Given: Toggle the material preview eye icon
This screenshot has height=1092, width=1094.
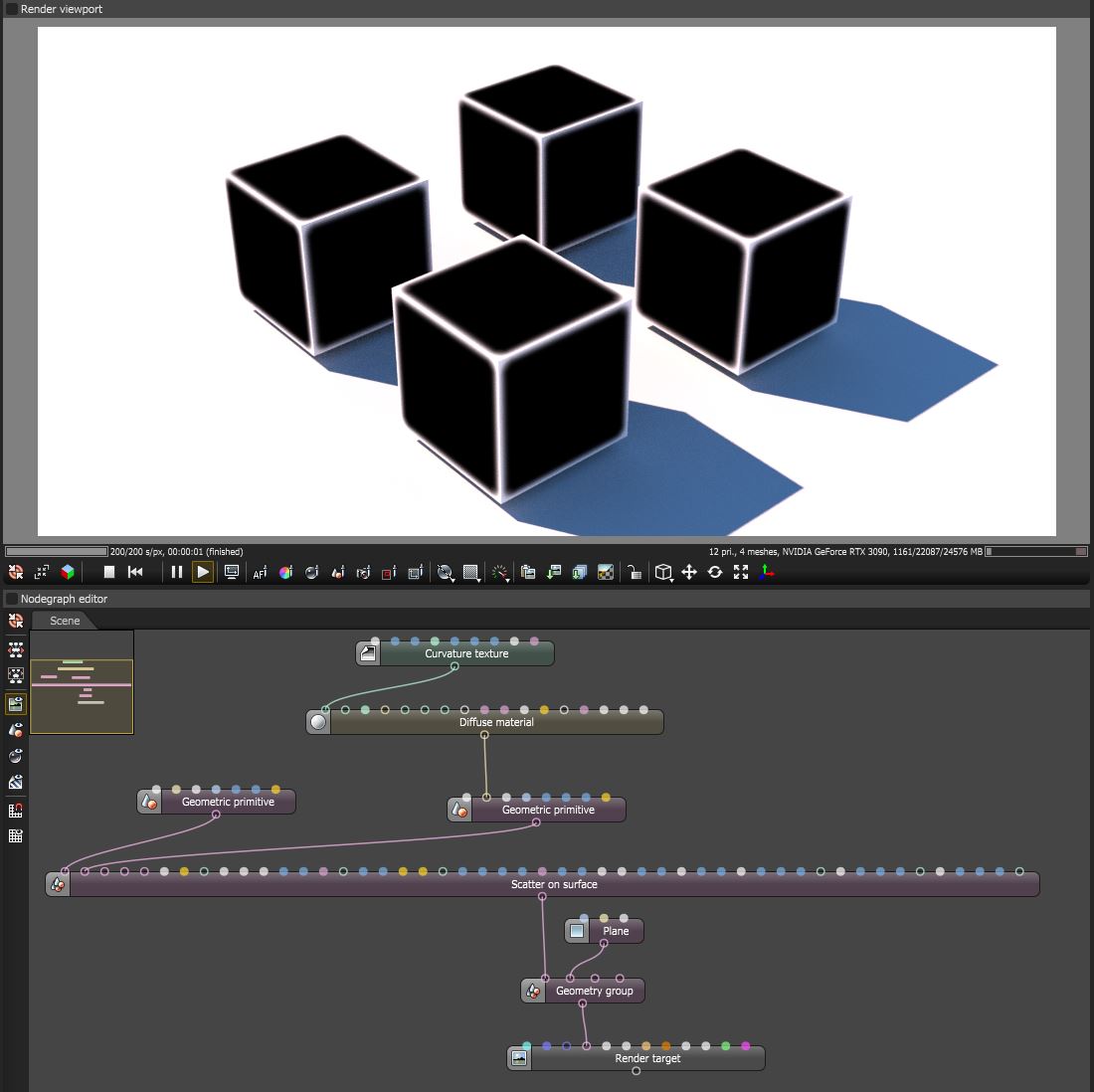Looking at the screenshot, I should (x=15, y=757).
